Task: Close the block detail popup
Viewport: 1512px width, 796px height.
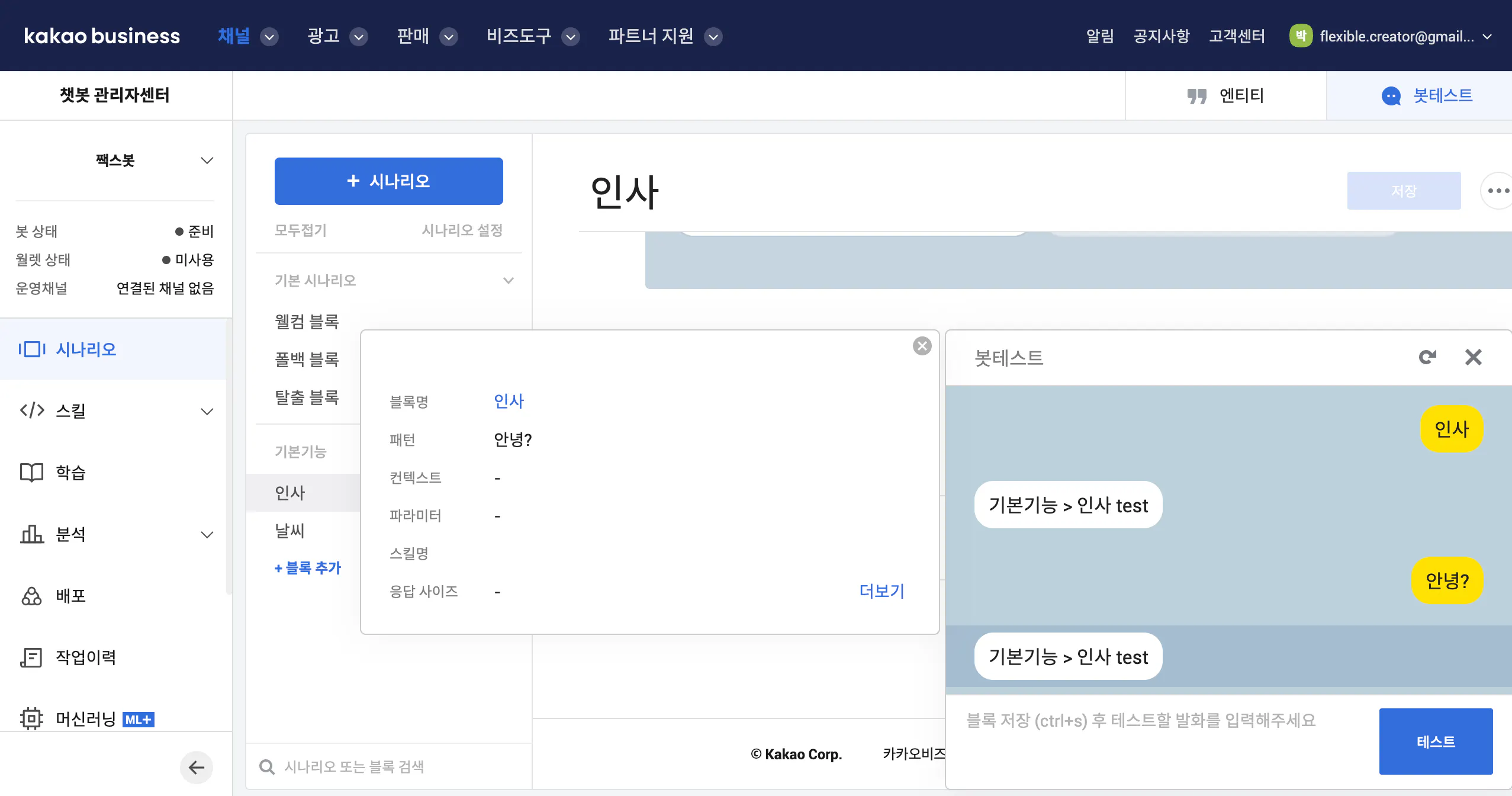Action: pos(922,346)
